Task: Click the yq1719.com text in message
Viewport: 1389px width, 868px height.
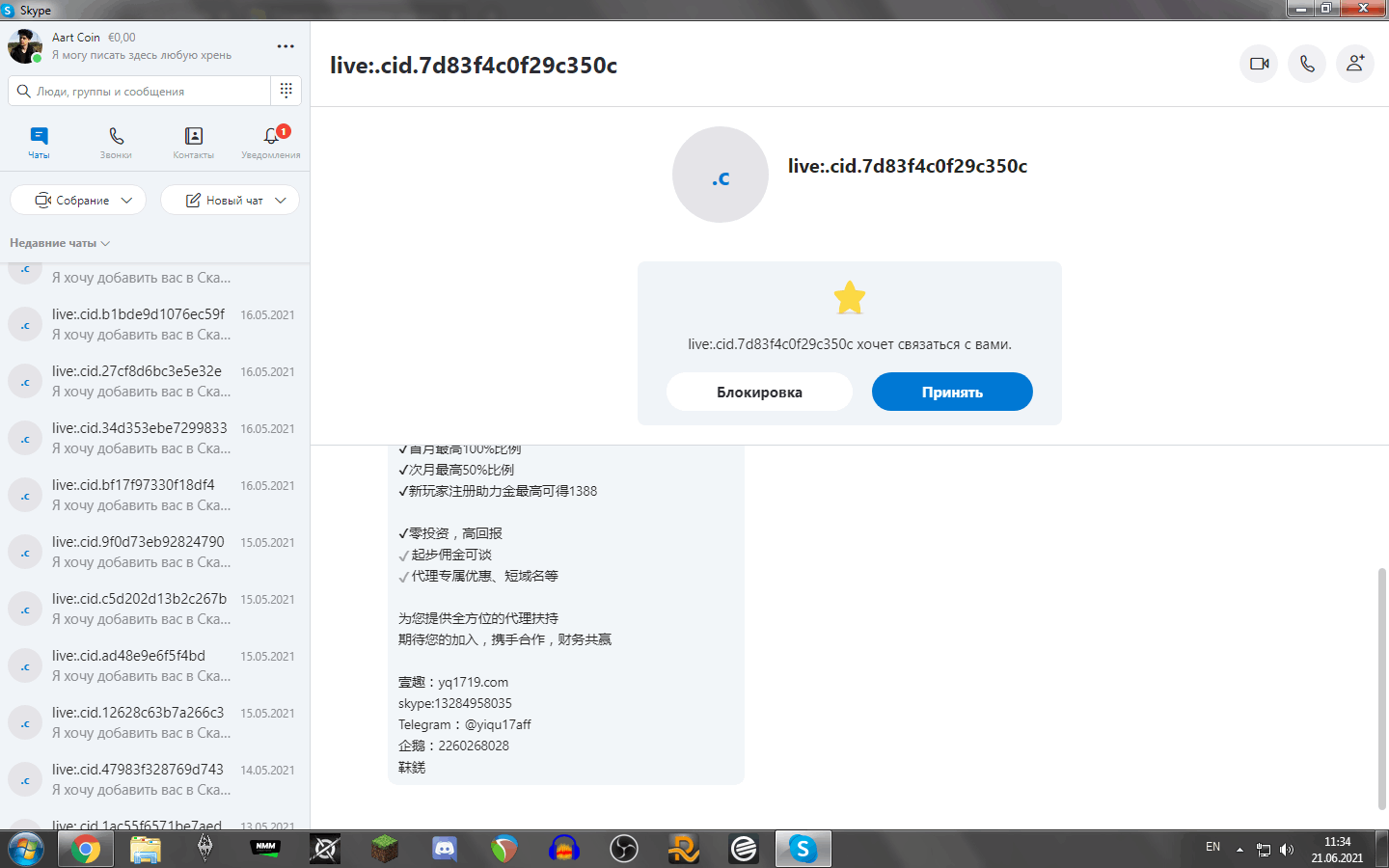Action: coord(473,682)
